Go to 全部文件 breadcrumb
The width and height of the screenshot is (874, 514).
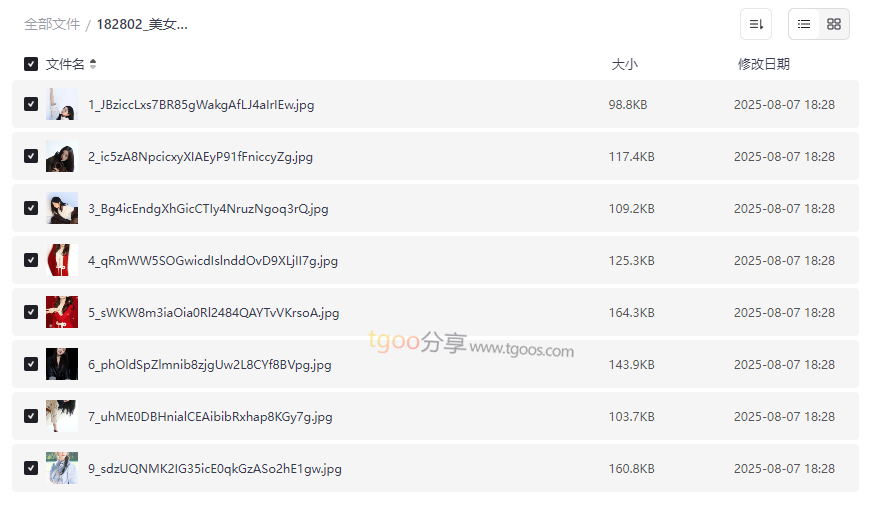click(x=52, y=24)
